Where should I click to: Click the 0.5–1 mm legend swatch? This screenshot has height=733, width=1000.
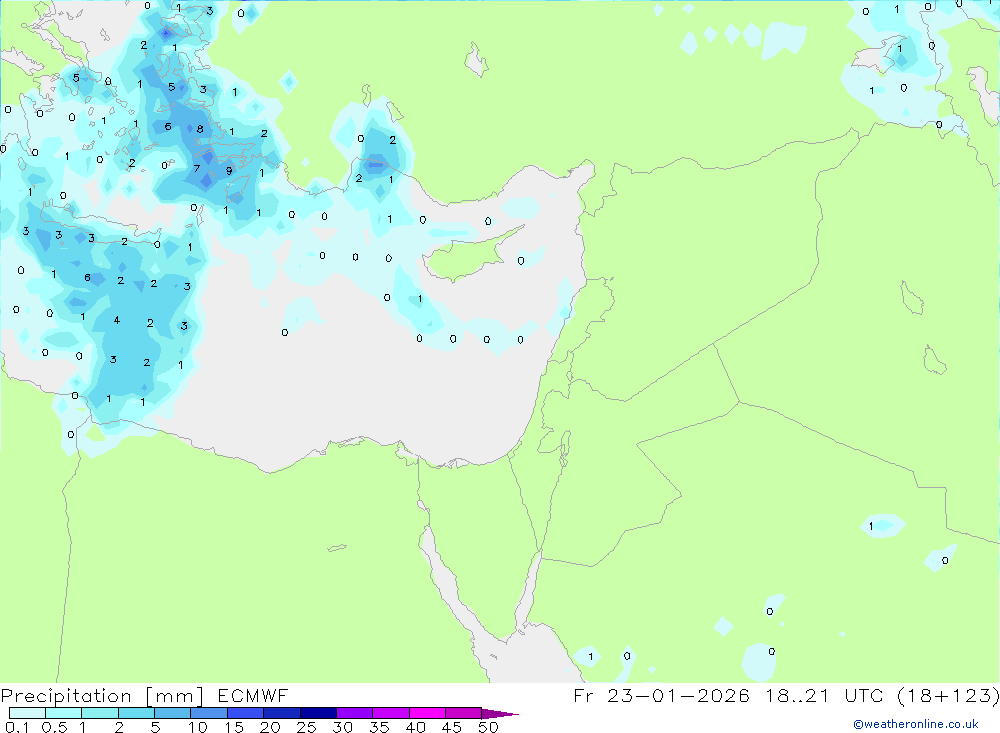[x=64, y=713]
